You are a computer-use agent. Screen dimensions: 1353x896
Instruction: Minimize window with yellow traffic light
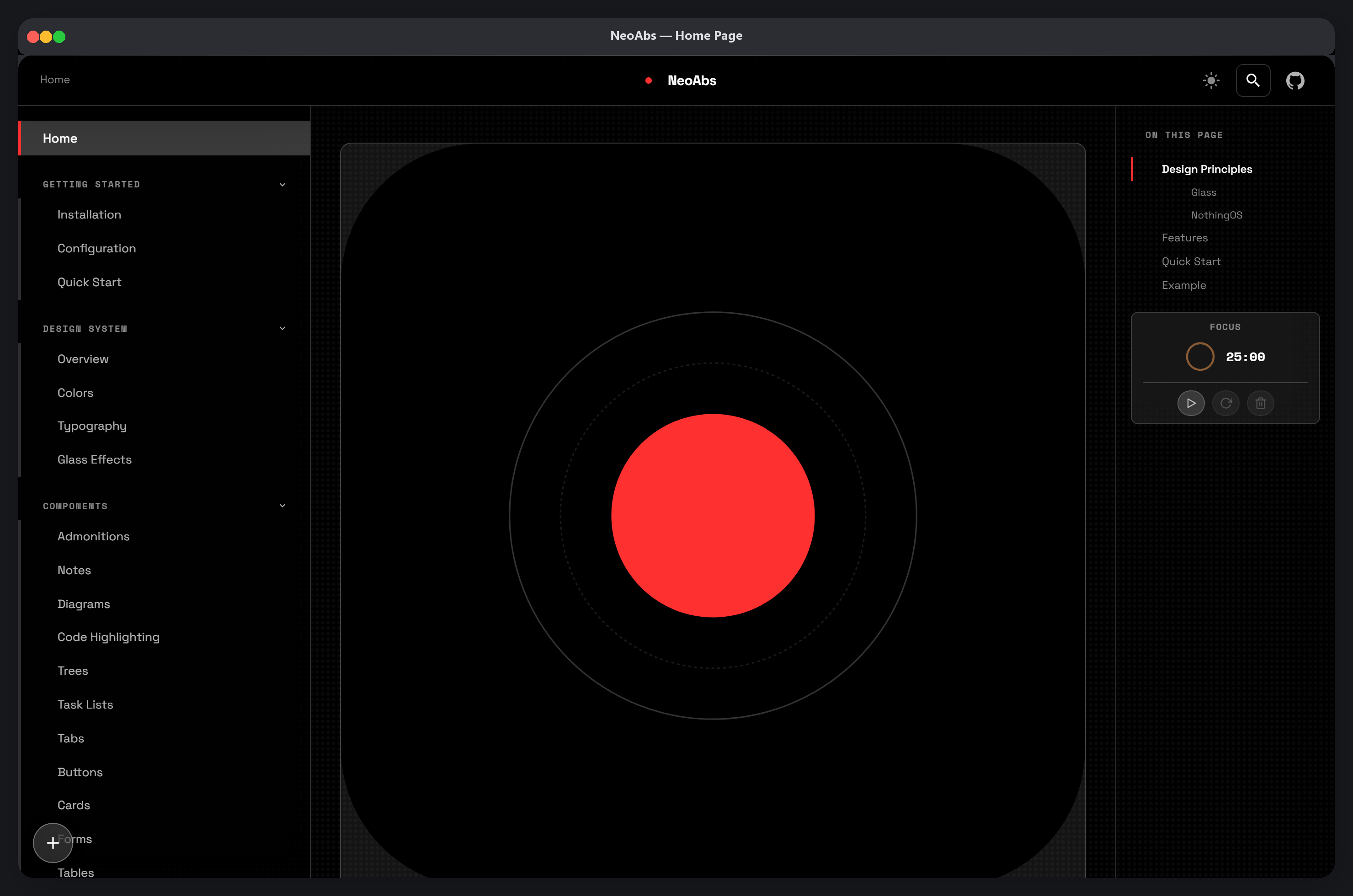point(46,37)
